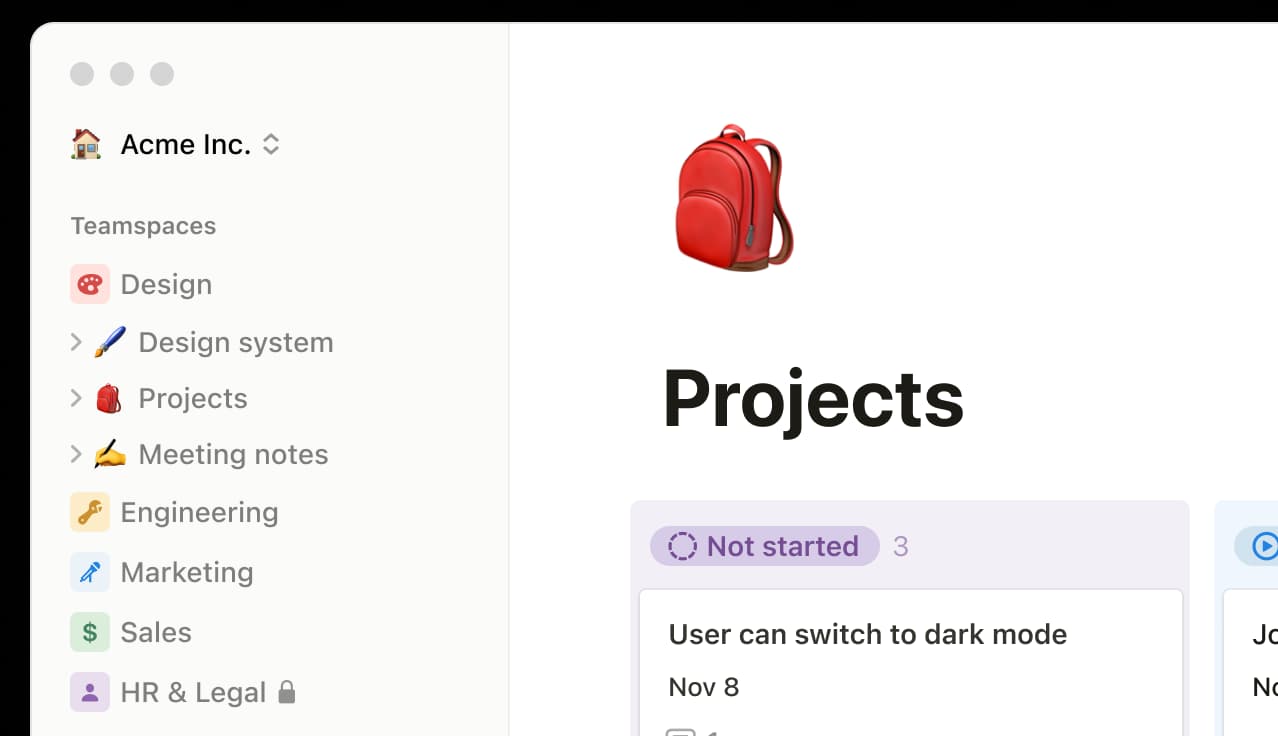Expand the Projects page in sidebar
Viewport: 1278px width, 736px height.
pos(76,398)
